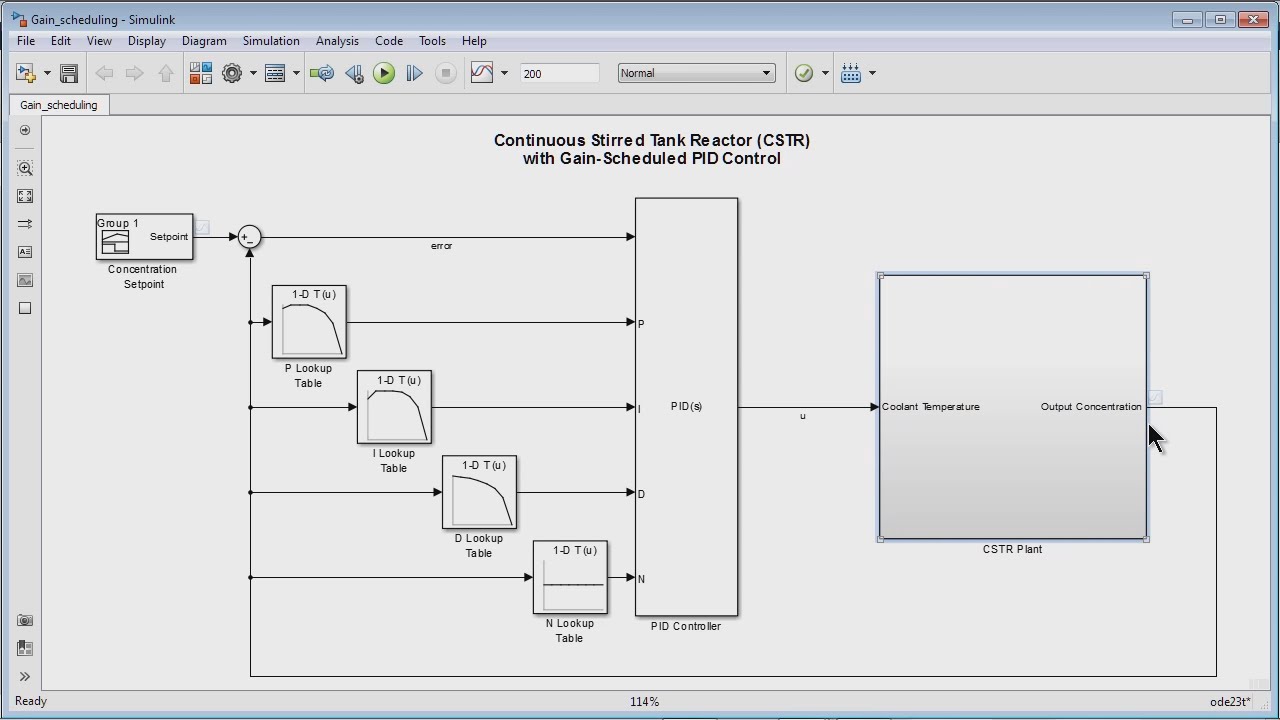Select the N Lookup Table block
Image resolution: width=1280 pixels, height=720 pixels.
pyautogui.click(x=570, y=577)
